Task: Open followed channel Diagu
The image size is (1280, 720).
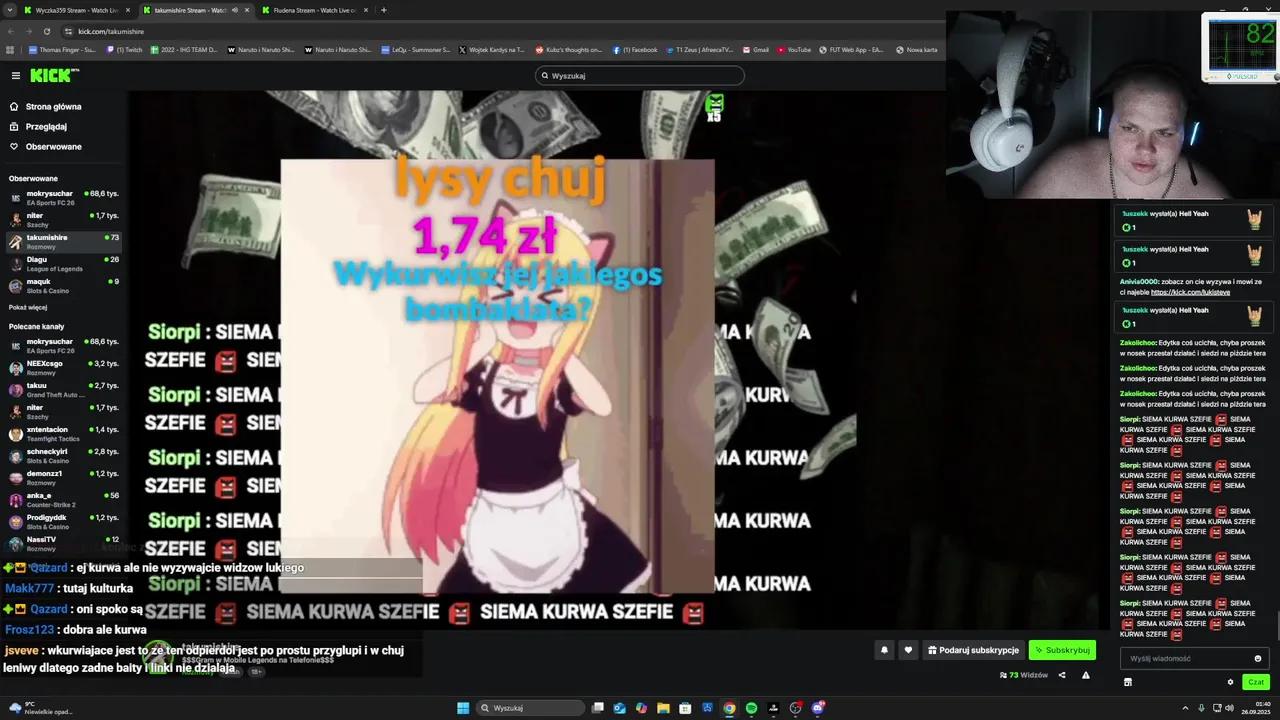Action: coord(64,263)
